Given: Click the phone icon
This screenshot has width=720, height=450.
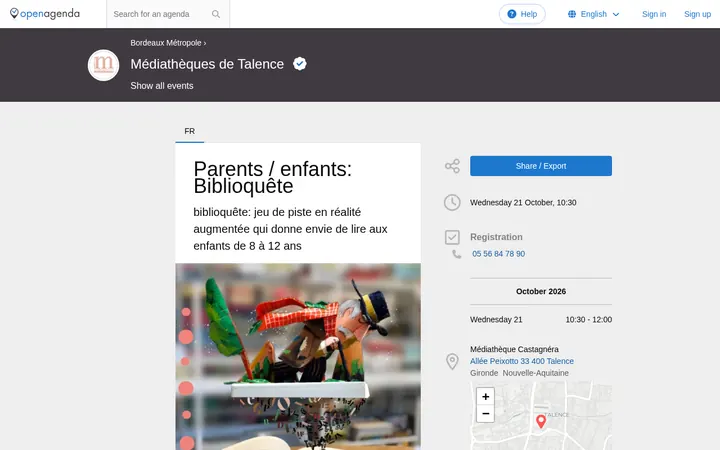Looking at the screenshot, I should coord(456,254).
